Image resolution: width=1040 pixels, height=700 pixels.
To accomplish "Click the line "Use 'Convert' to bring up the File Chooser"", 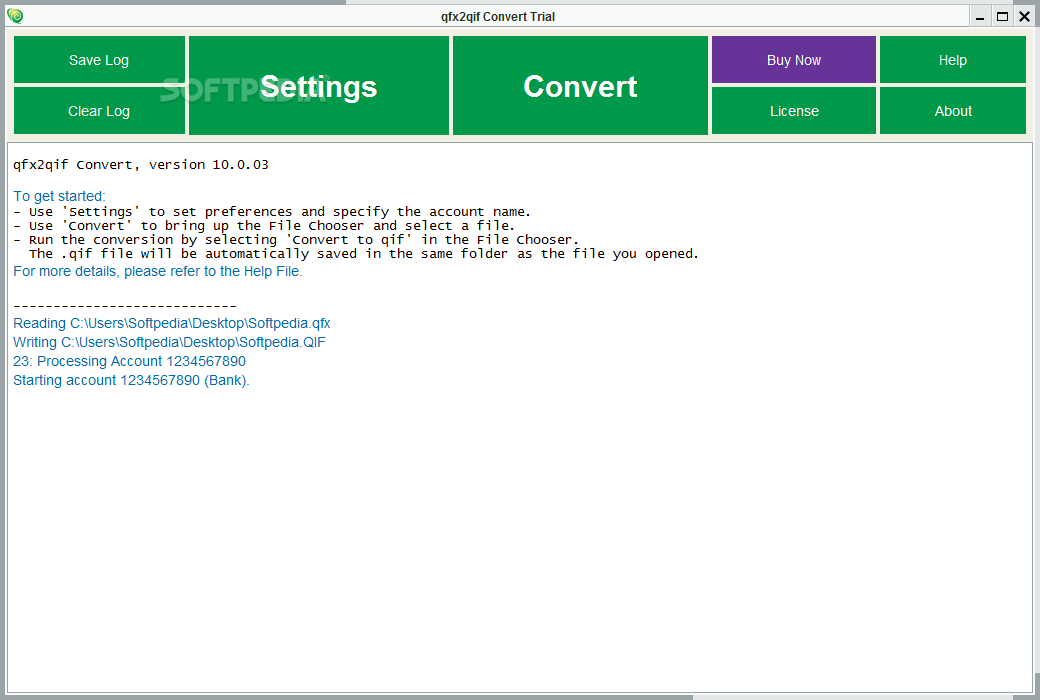I will click(264, 226).
